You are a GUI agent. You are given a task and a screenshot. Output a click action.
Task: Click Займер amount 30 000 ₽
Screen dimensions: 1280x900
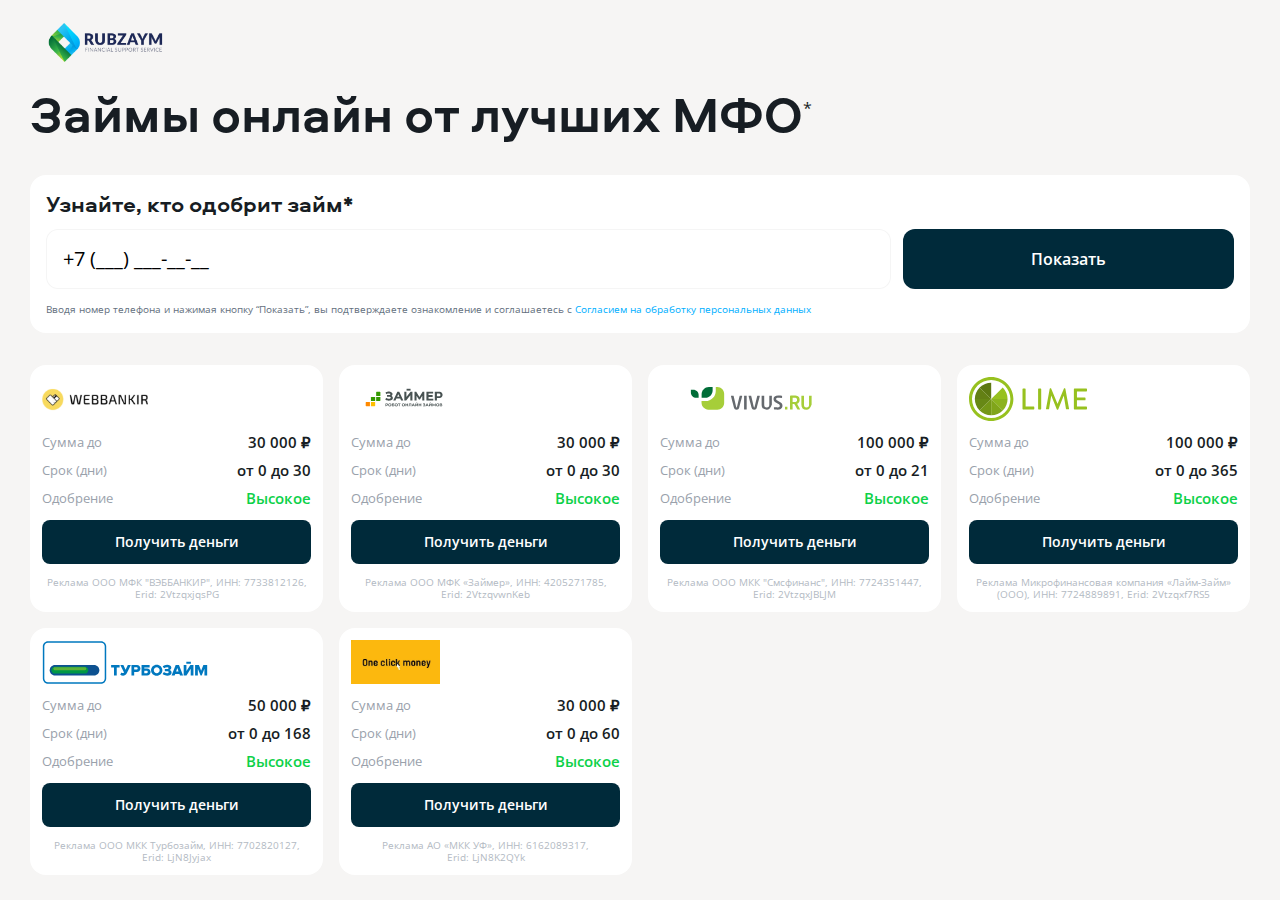point(588,443)
